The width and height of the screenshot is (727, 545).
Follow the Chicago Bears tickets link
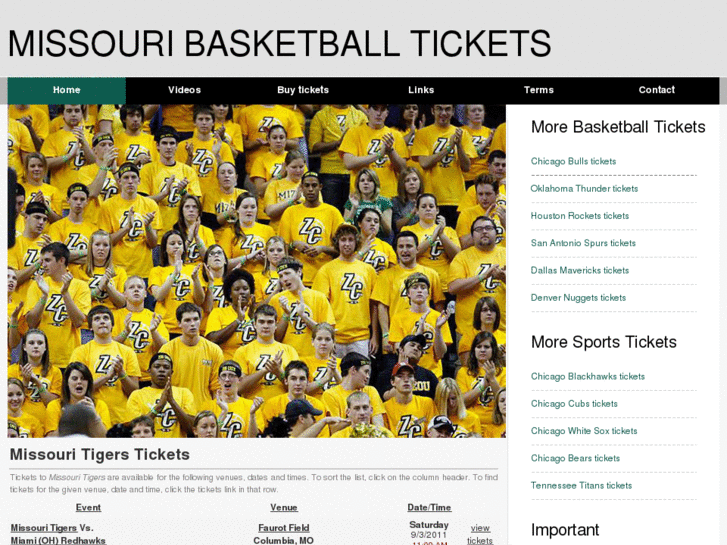[575, 458]
